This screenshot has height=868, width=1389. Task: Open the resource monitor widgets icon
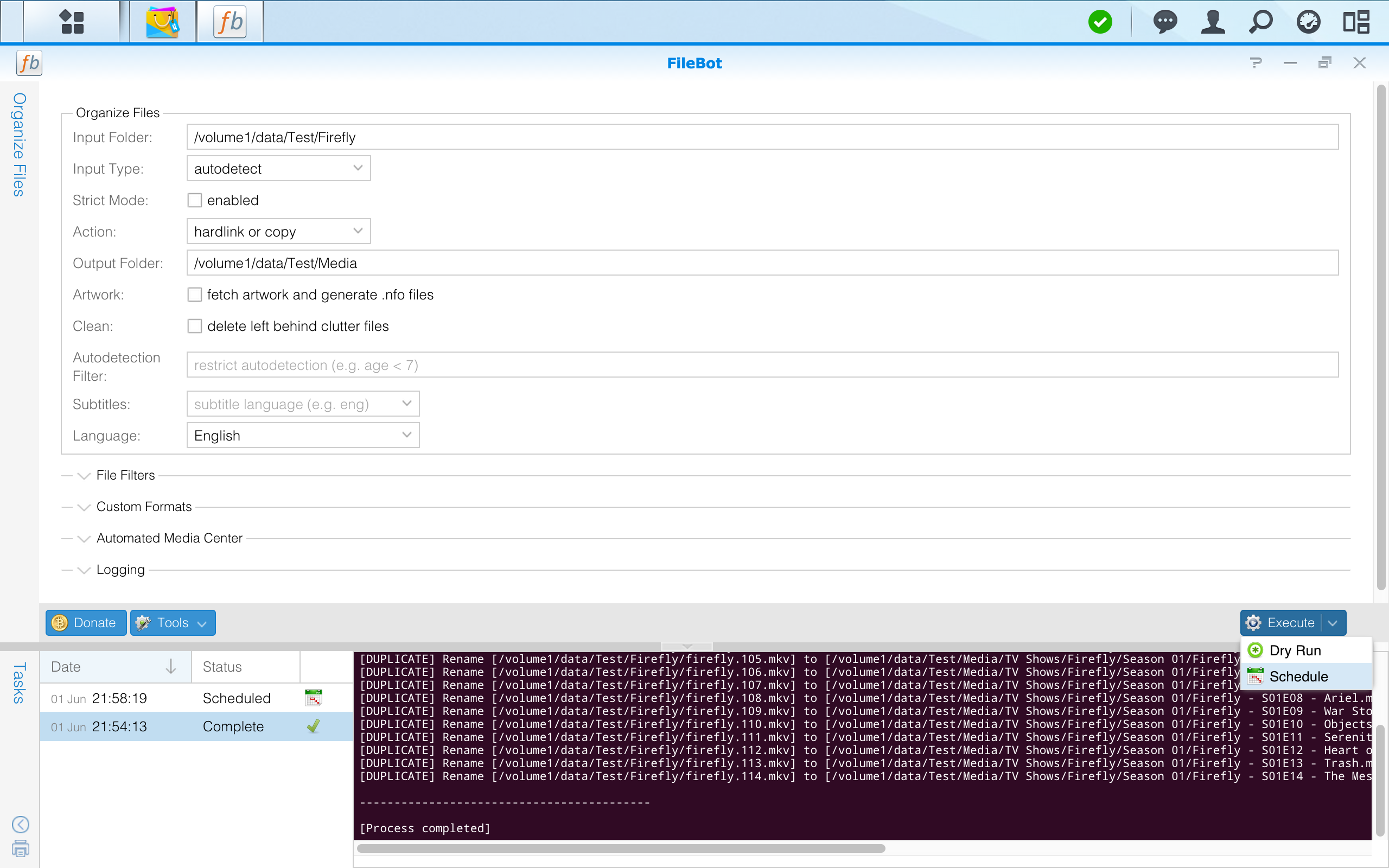(x=1308, y=22)
